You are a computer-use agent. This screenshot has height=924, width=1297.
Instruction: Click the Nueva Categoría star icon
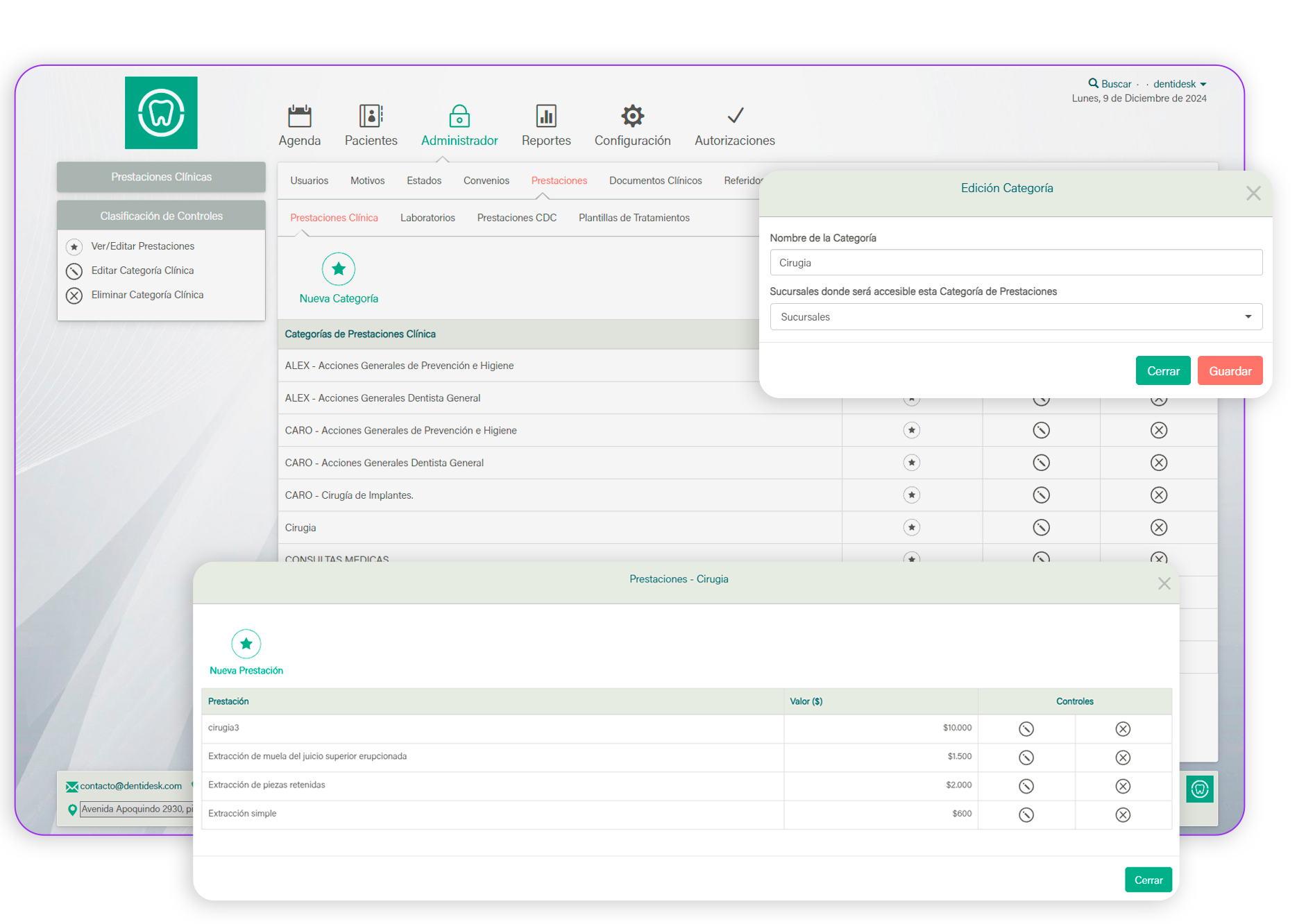point(339,269)
